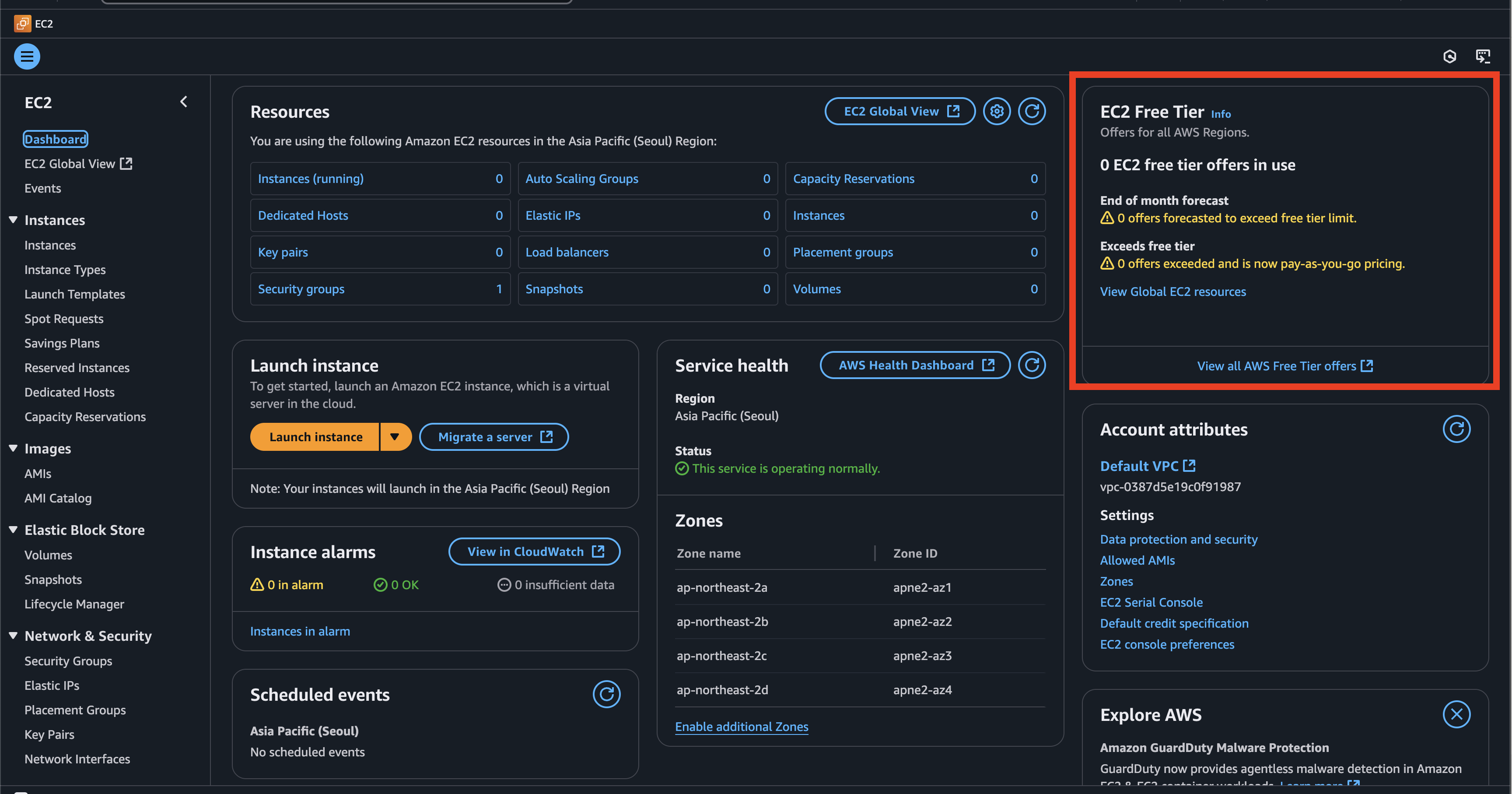This screenshot has height=794, width=1512.
Task: Select Dashboard in sidebar
Action: coord(56,139)
